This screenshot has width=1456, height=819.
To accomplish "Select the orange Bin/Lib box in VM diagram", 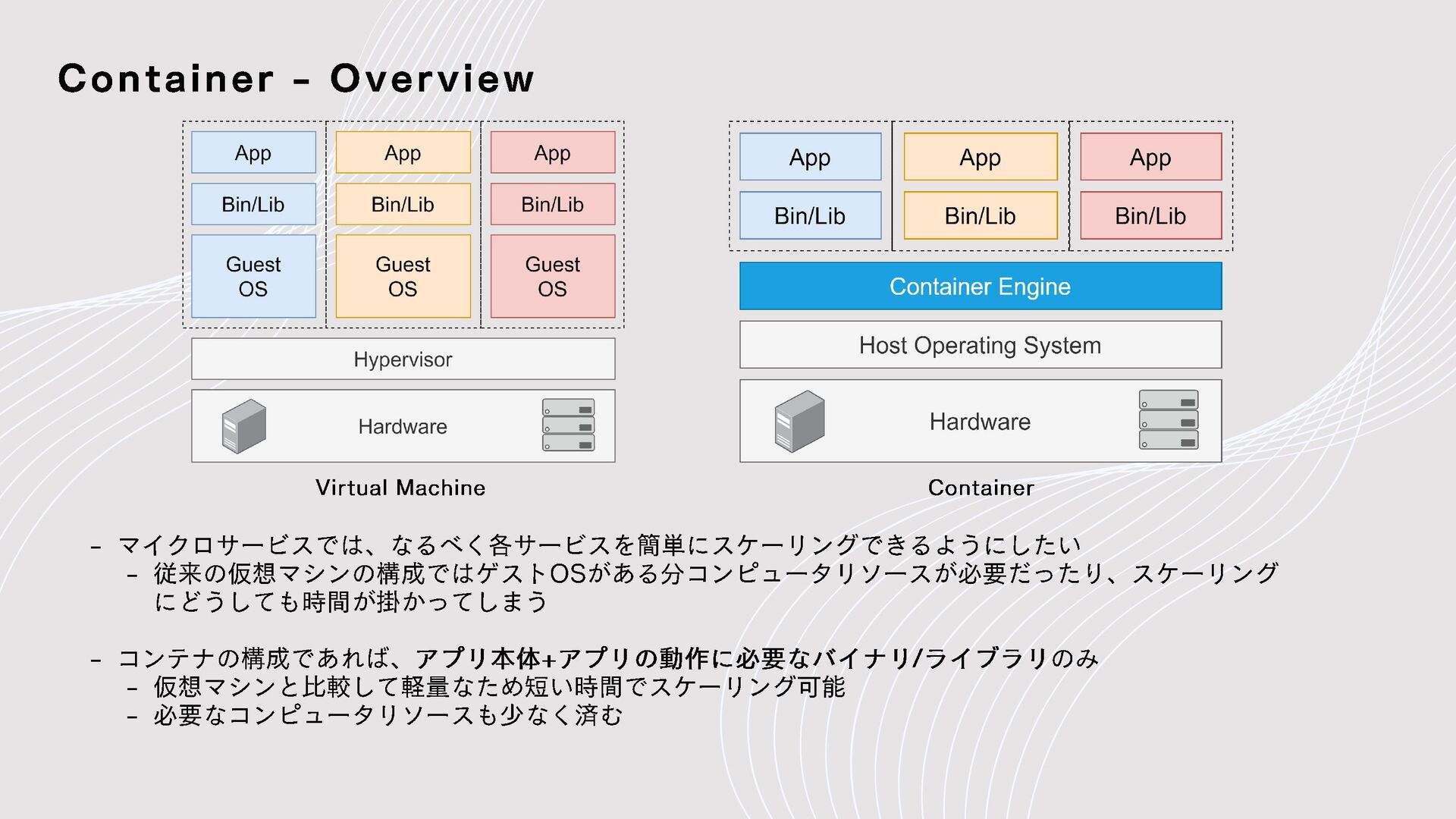I will (403, 204).
